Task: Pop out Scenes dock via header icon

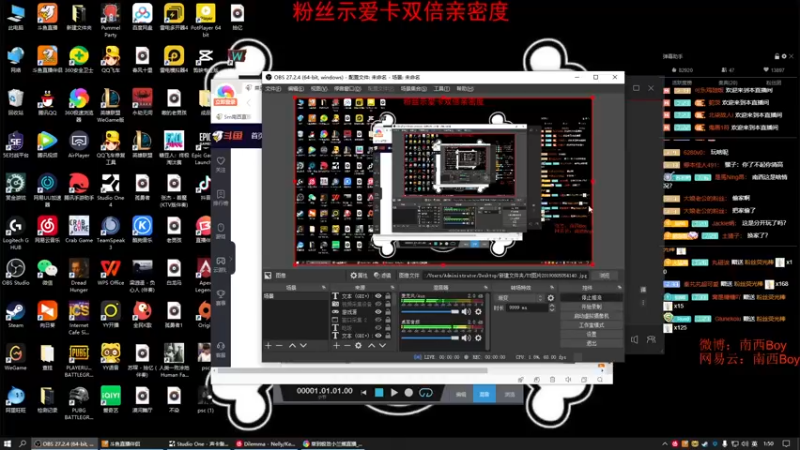Action: pyautogui.click(x=323, y=288)
